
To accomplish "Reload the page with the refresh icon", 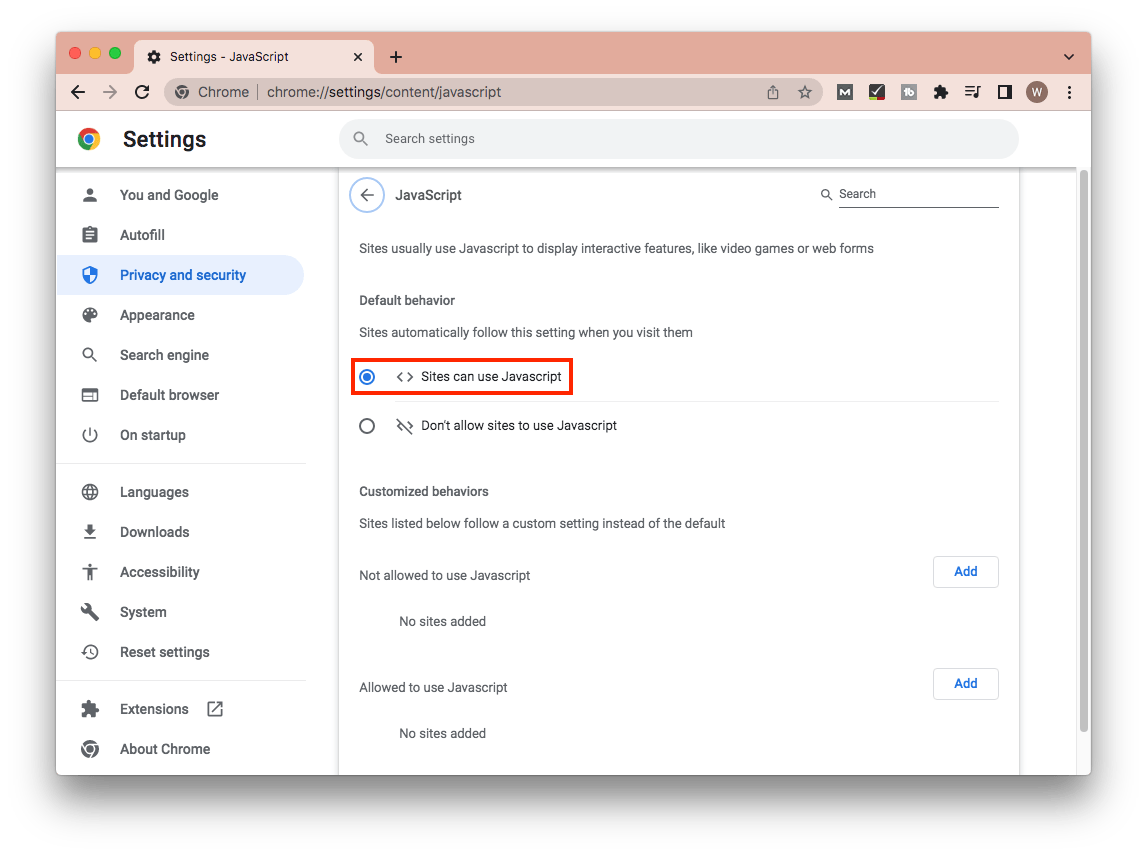I will 142,92.
